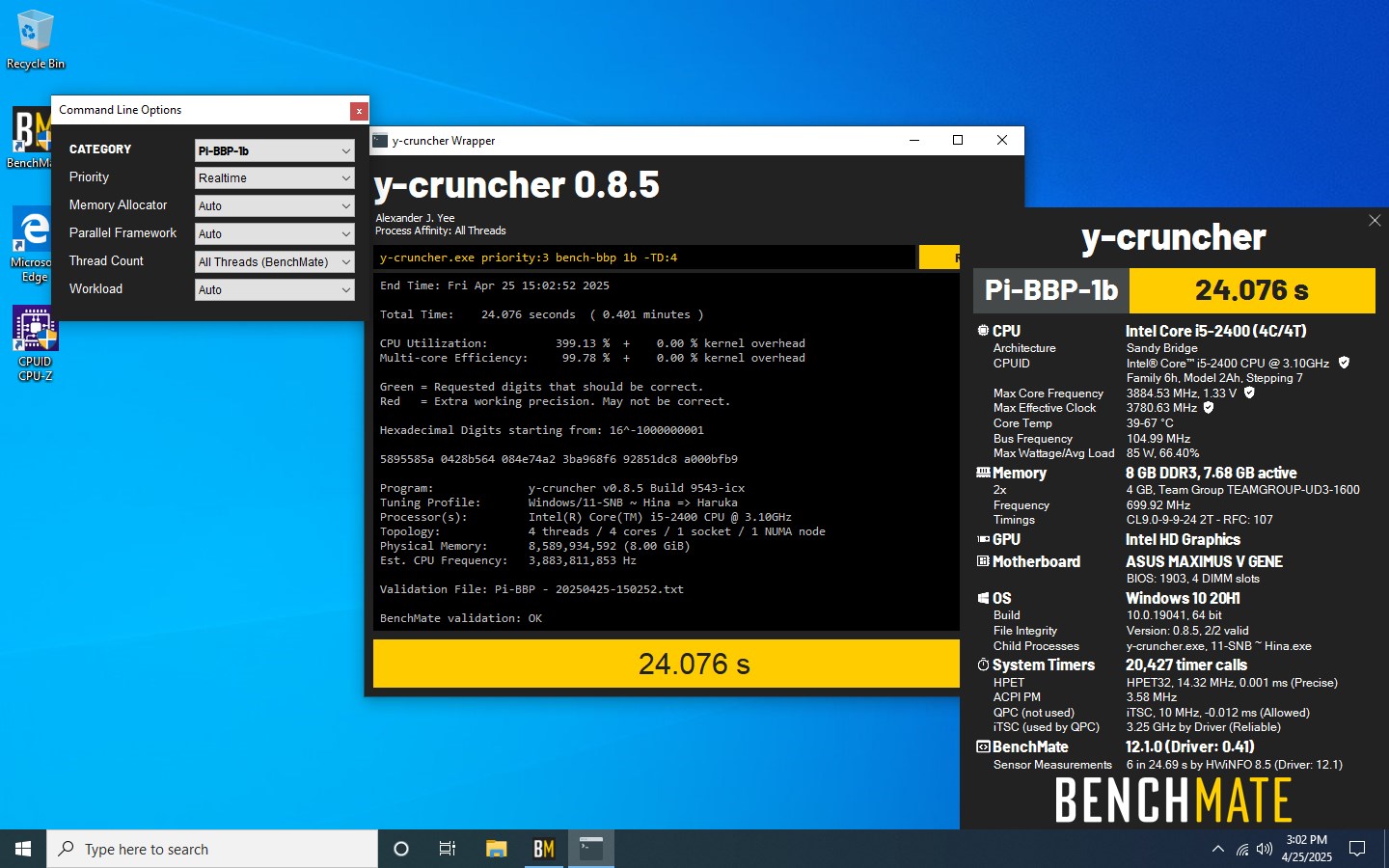The width and height of the screenshot is (1389, 868).
Task: Click the Validation File line in console
Action: tap(531, 589)
